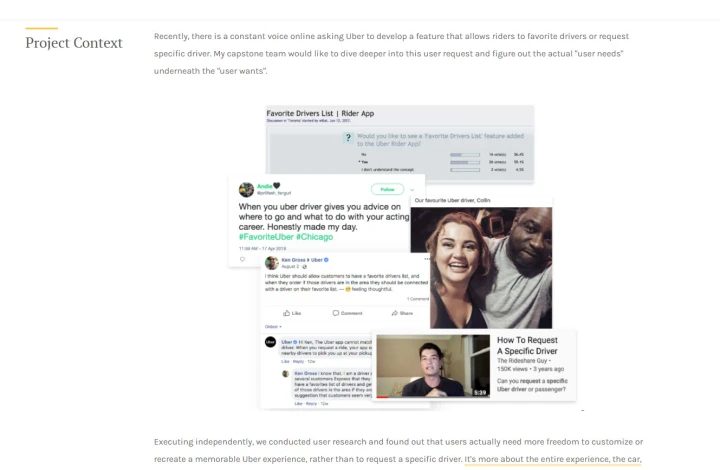This screenshot has width=720, height=470.
Task: Open the Oldest comment sort dropdown
Action: pyautogui.click(x=273, y=327)
